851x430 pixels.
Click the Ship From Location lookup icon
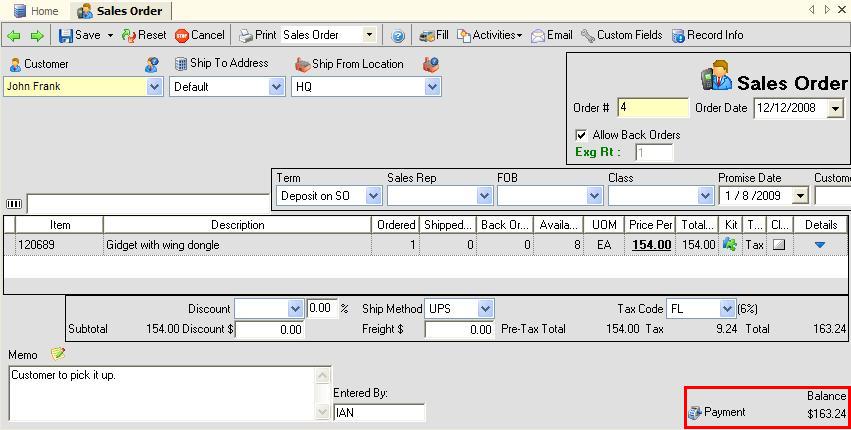[431, 64]
